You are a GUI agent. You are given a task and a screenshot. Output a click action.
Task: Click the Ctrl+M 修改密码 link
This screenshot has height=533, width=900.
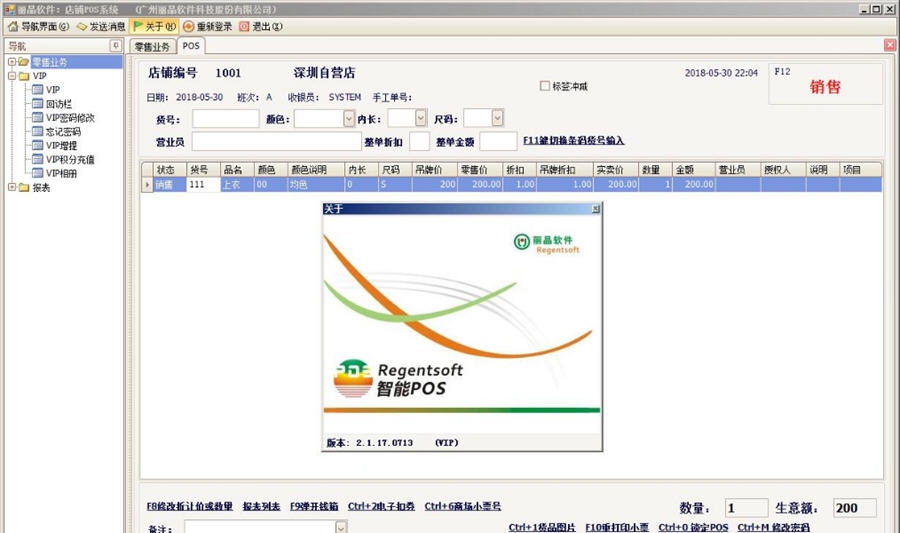coord(774,527)
